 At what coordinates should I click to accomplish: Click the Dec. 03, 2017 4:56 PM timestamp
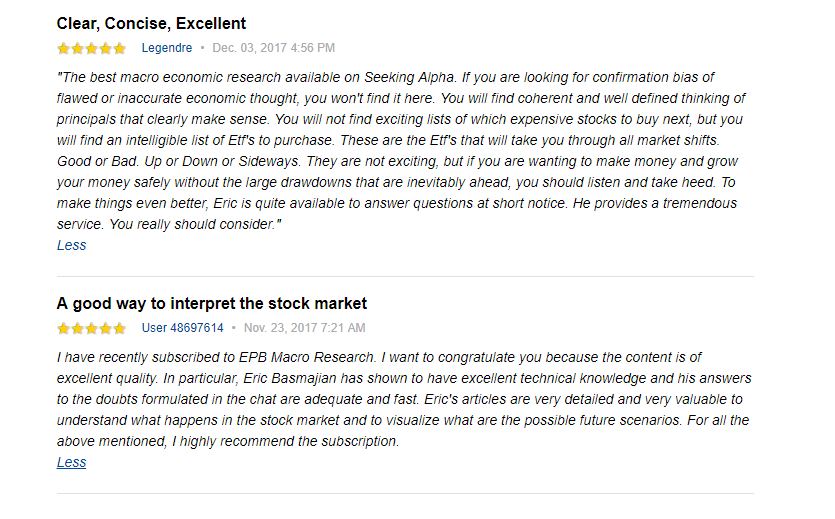click(273, 48)
